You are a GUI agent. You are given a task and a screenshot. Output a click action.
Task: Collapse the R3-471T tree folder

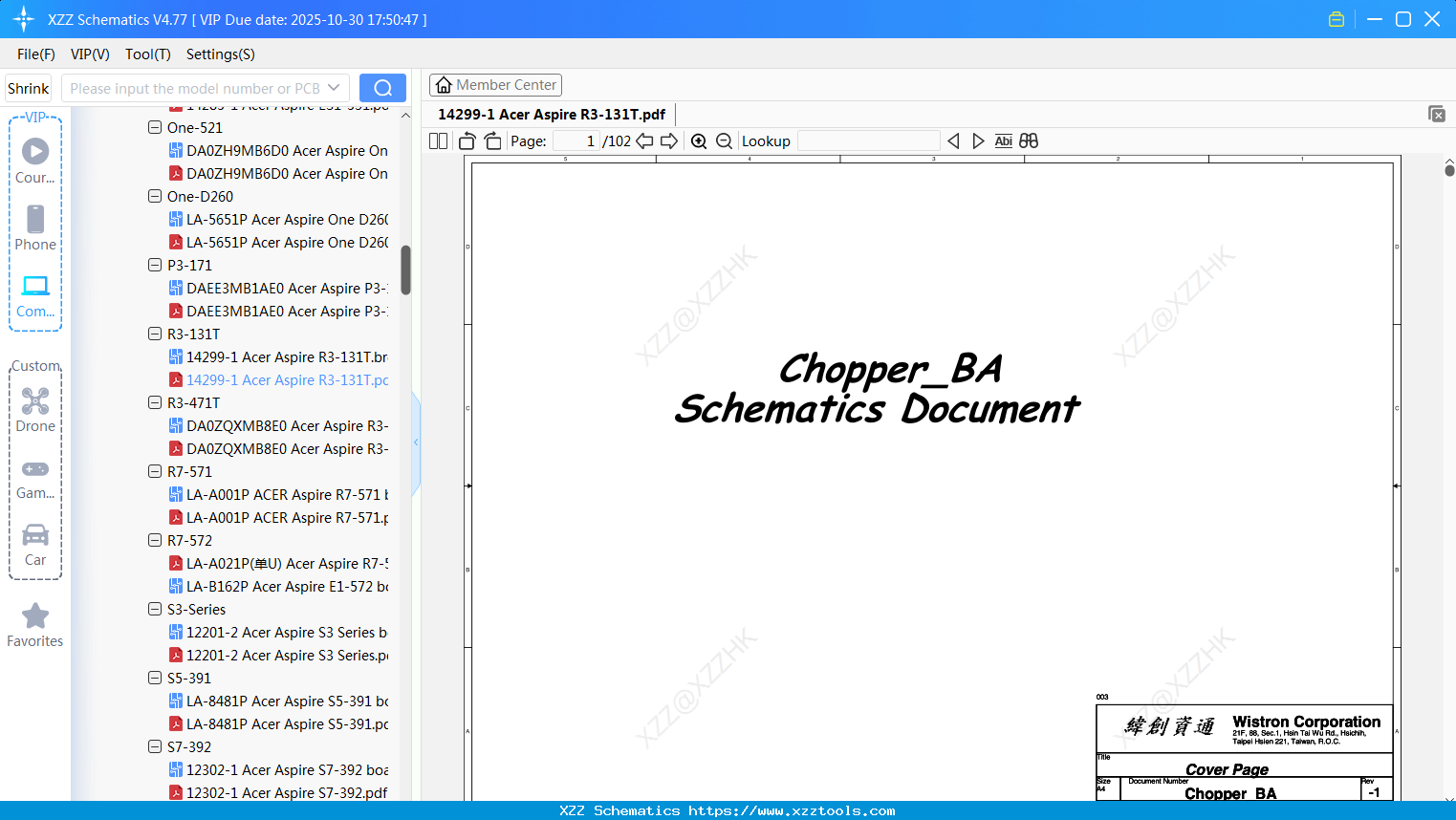(155, 402)
